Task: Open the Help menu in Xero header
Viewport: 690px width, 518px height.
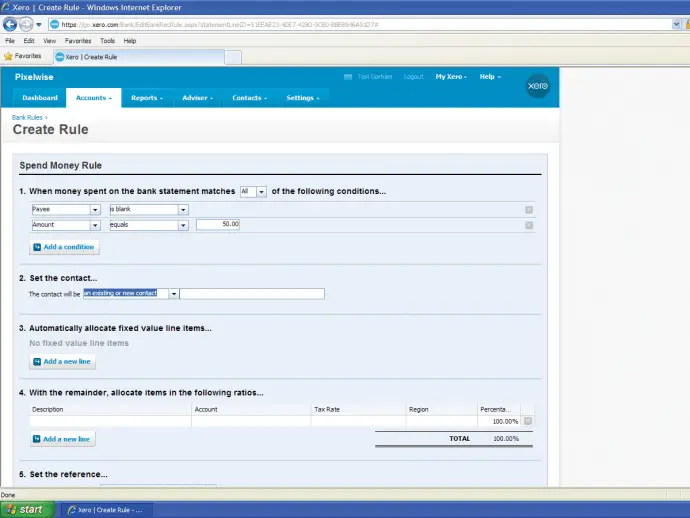Action: 490,77
